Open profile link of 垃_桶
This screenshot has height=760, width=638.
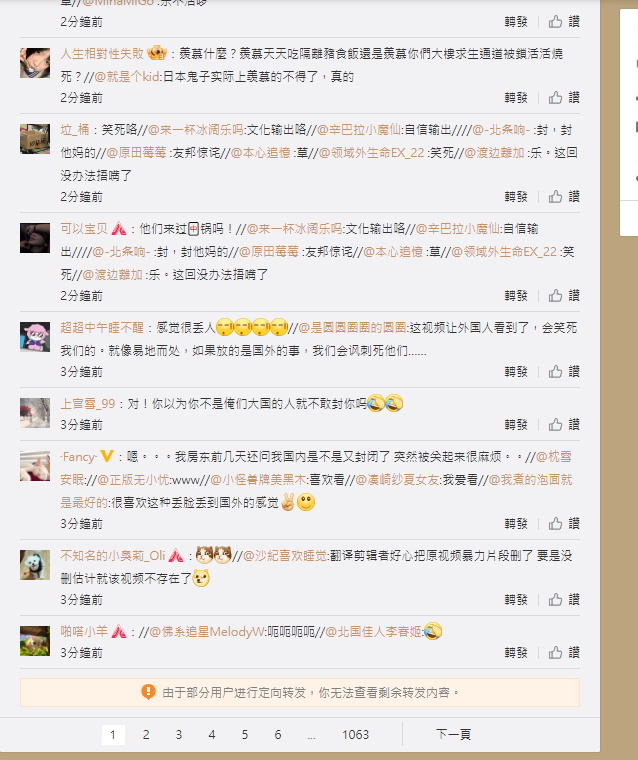click(75, 130)
